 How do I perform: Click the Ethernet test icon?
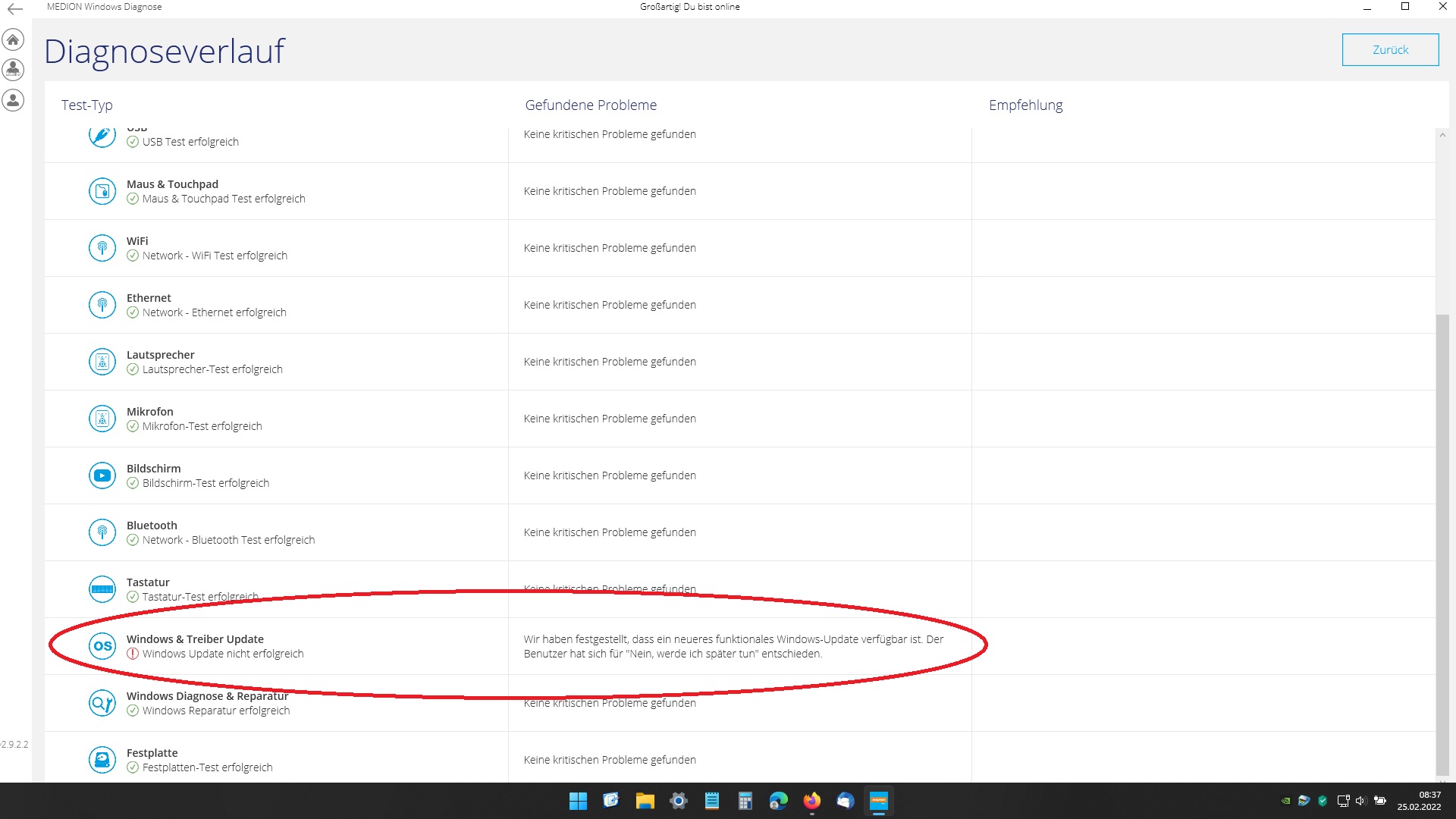pyautogui.click(x=102, y=305)
